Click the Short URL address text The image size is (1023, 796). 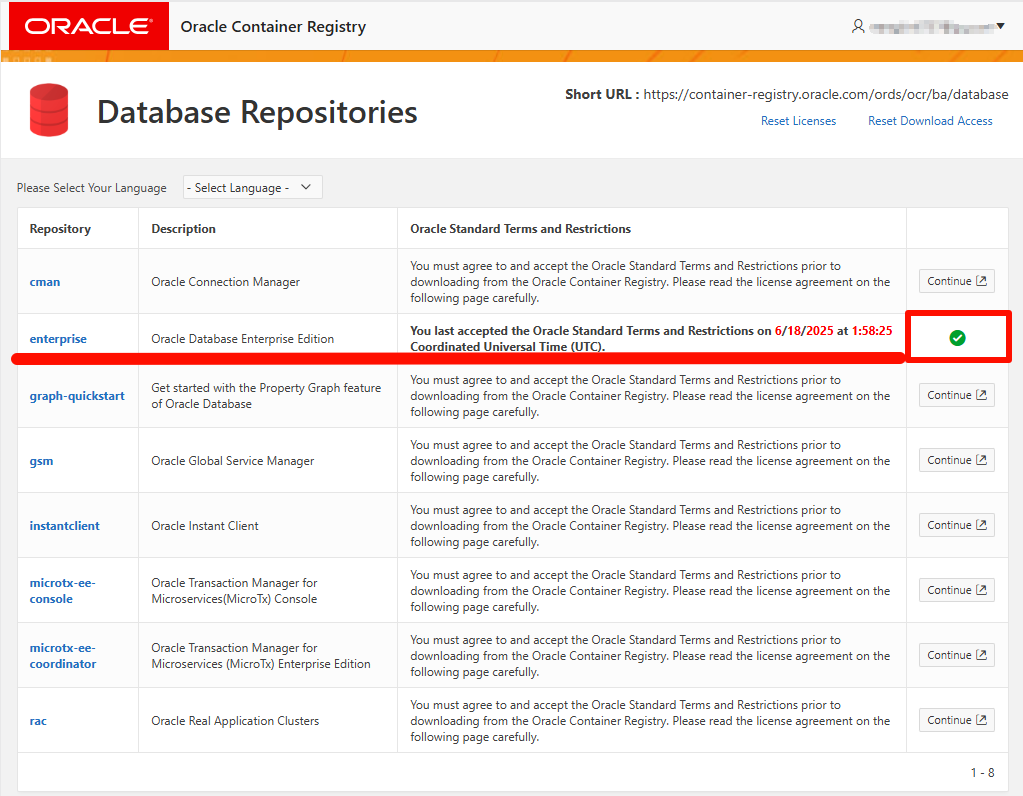(826, 95)
